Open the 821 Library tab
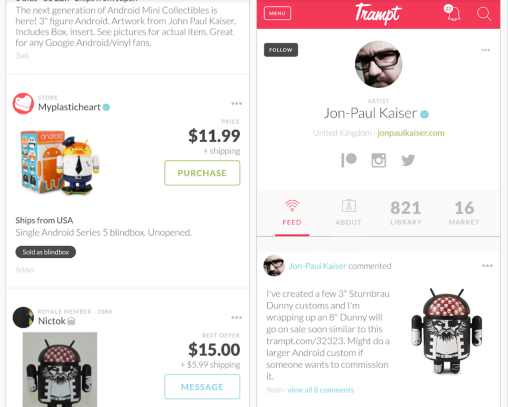This screenshot has width=508, height=407. pyautogui.click(x=406, y=213)
